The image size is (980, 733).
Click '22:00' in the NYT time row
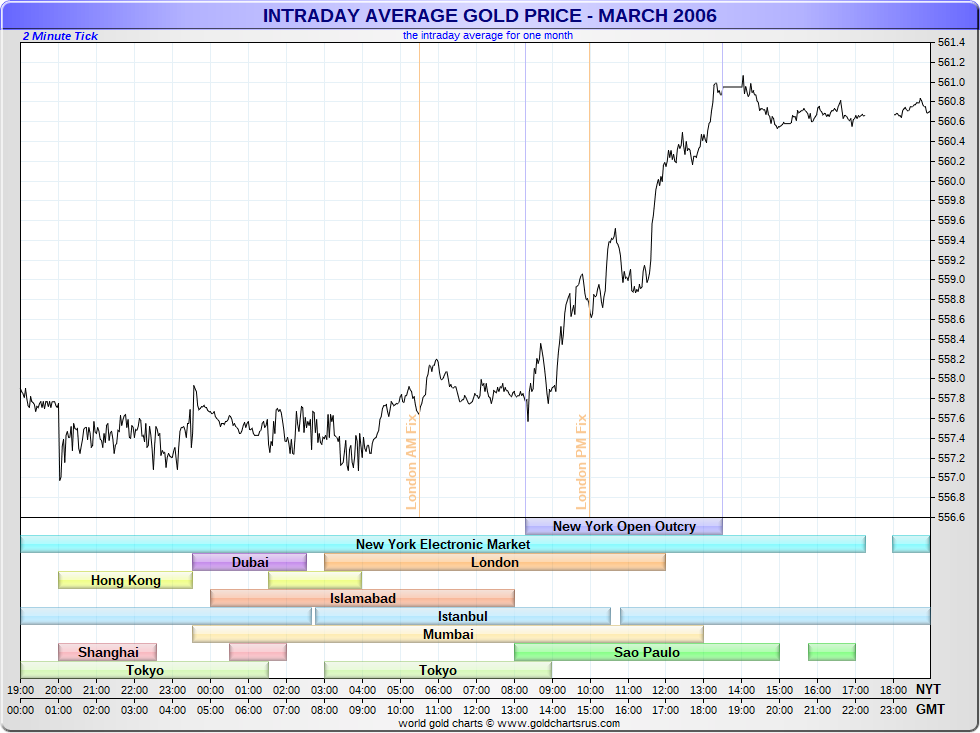tap(134, 691)
